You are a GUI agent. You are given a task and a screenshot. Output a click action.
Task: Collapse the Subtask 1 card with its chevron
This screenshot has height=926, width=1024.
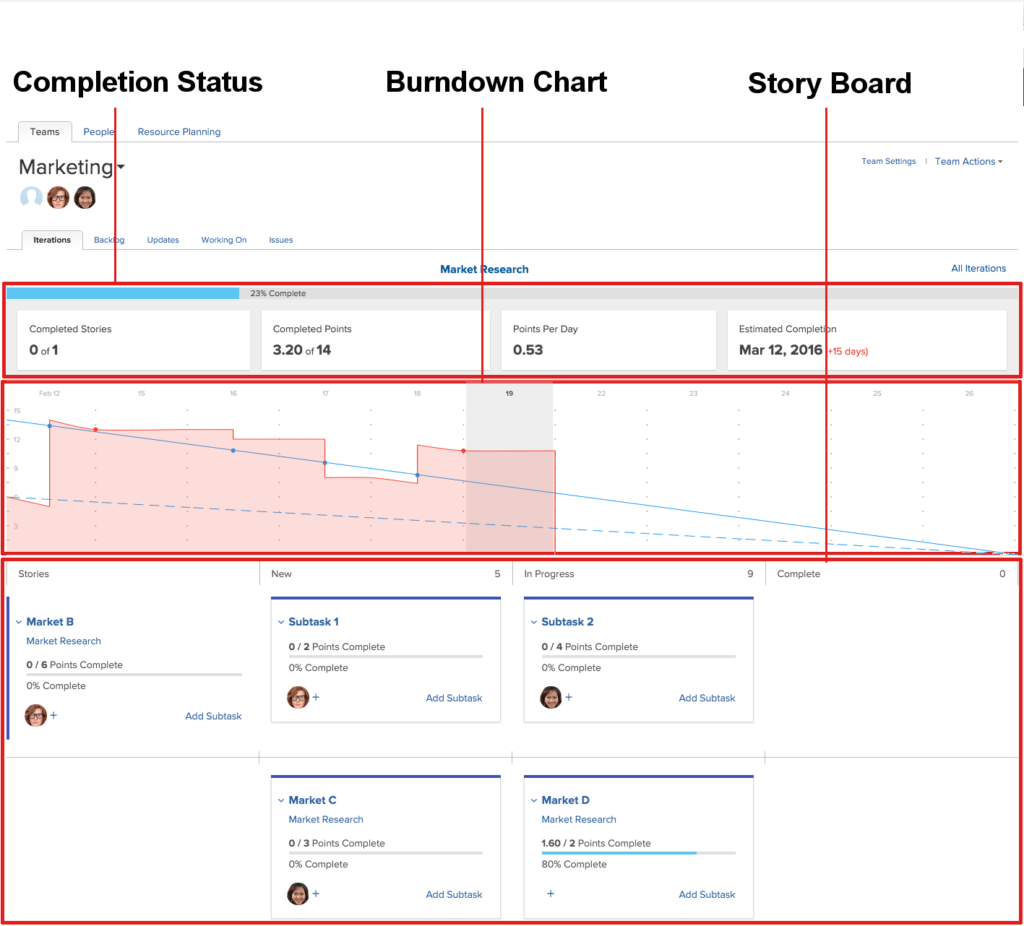[x=283, y=621]
